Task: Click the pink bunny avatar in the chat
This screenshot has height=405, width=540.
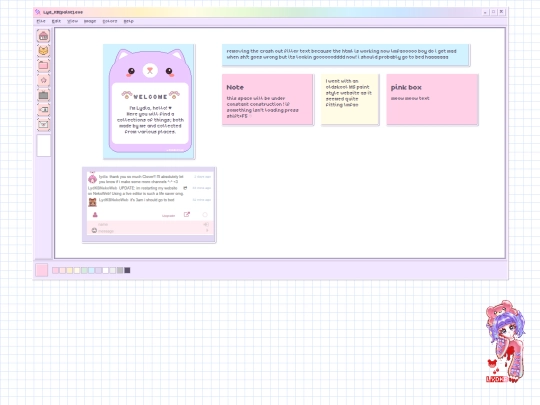Action: pos(92,179)
